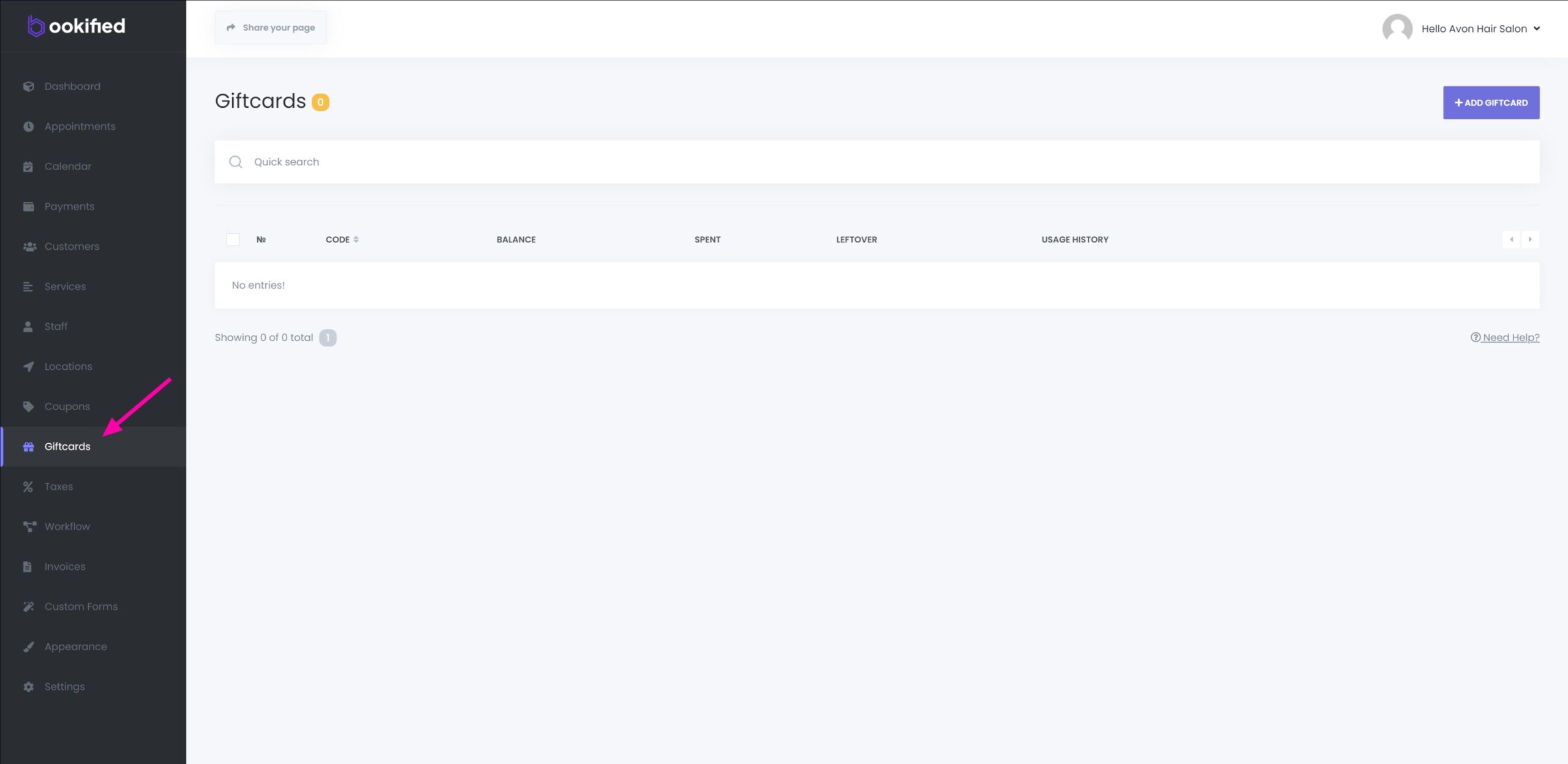This screenshot has width=1568, height=764.
Task: Go to Locations
Action: (93, 367)
